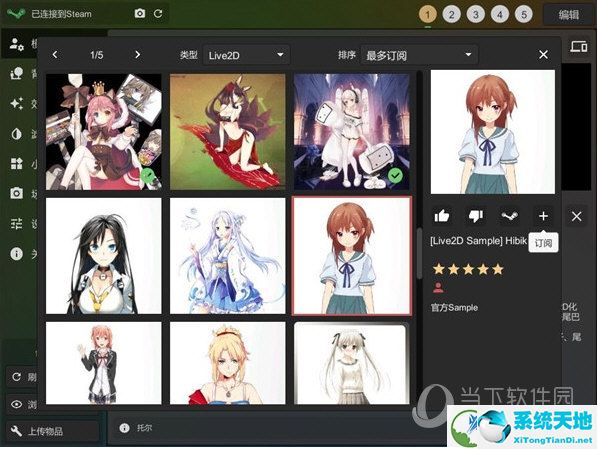Screen dimensions: 597x449
Task: Open the globe sidebar icon
Action: [x=16, y=73]
